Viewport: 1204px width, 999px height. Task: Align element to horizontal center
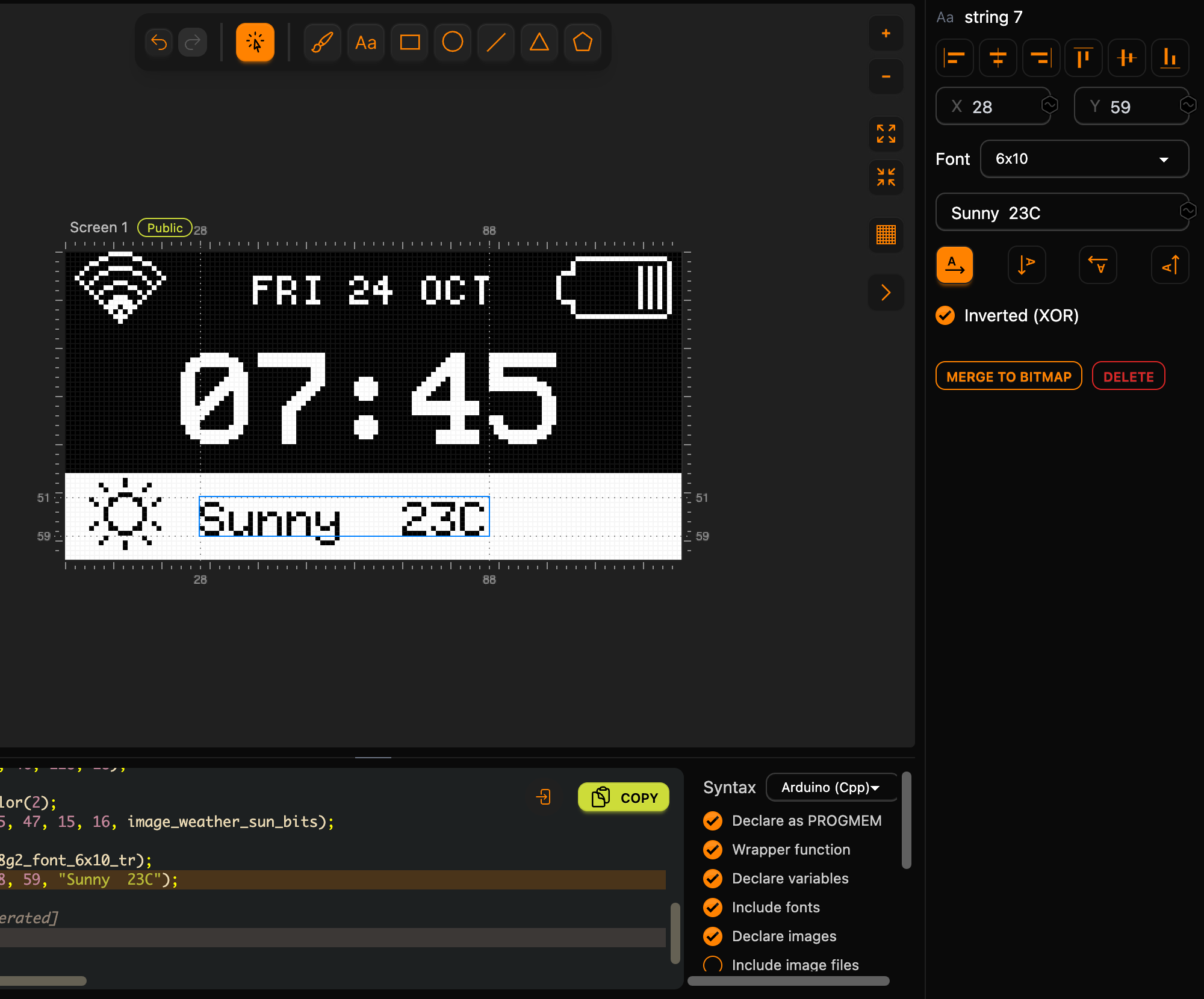tap(998, 58)
